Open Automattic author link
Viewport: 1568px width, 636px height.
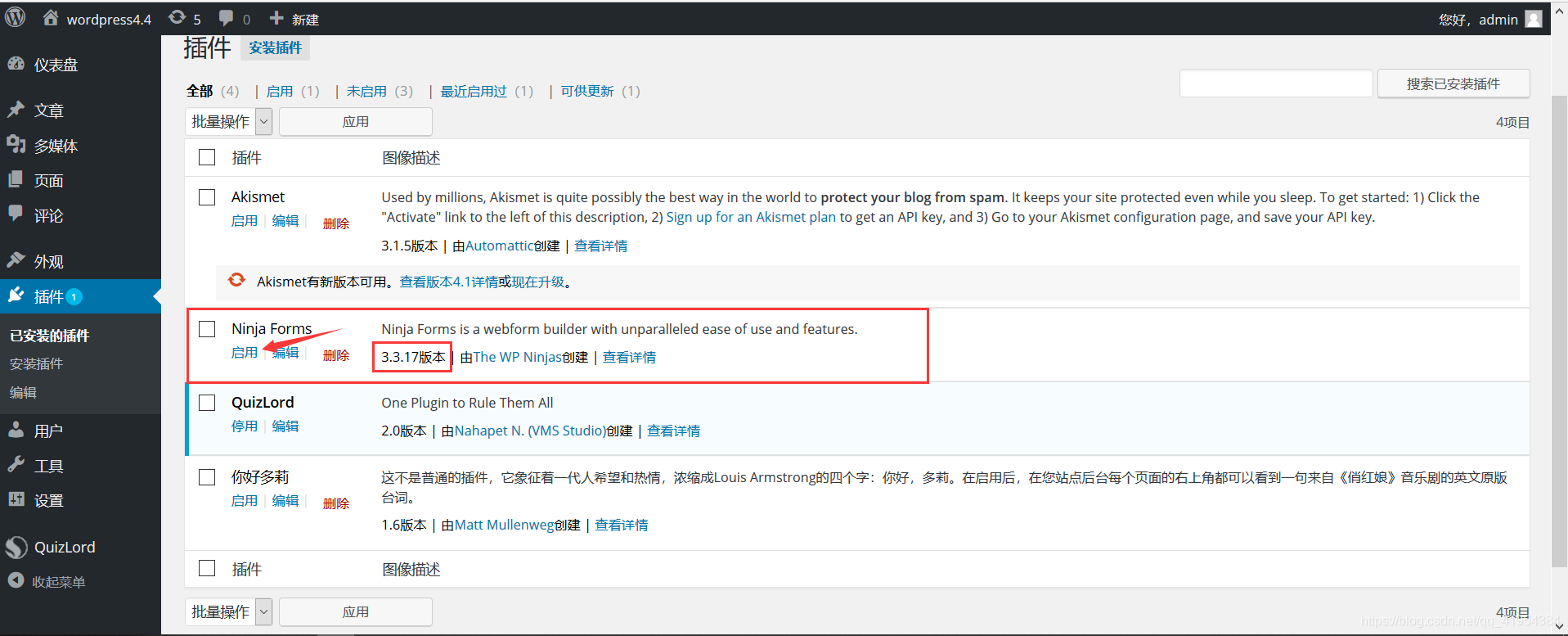pyautogui.click(x=500, y=246)
